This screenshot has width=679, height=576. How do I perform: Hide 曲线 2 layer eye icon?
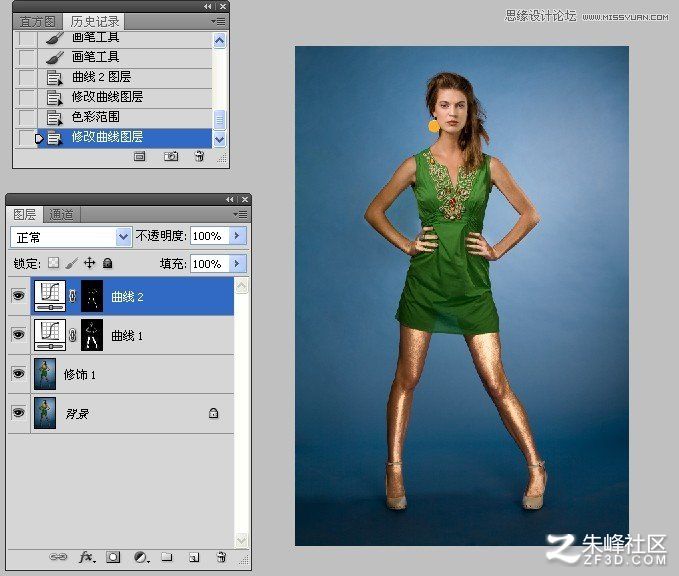(x=18, y=296)
